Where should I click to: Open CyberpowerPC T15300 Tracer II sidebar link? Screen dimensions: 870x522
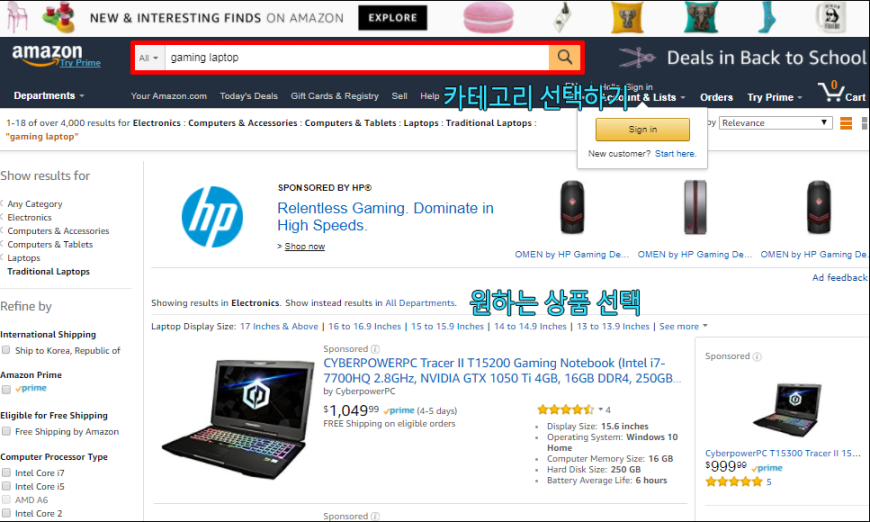click(783, 453)
